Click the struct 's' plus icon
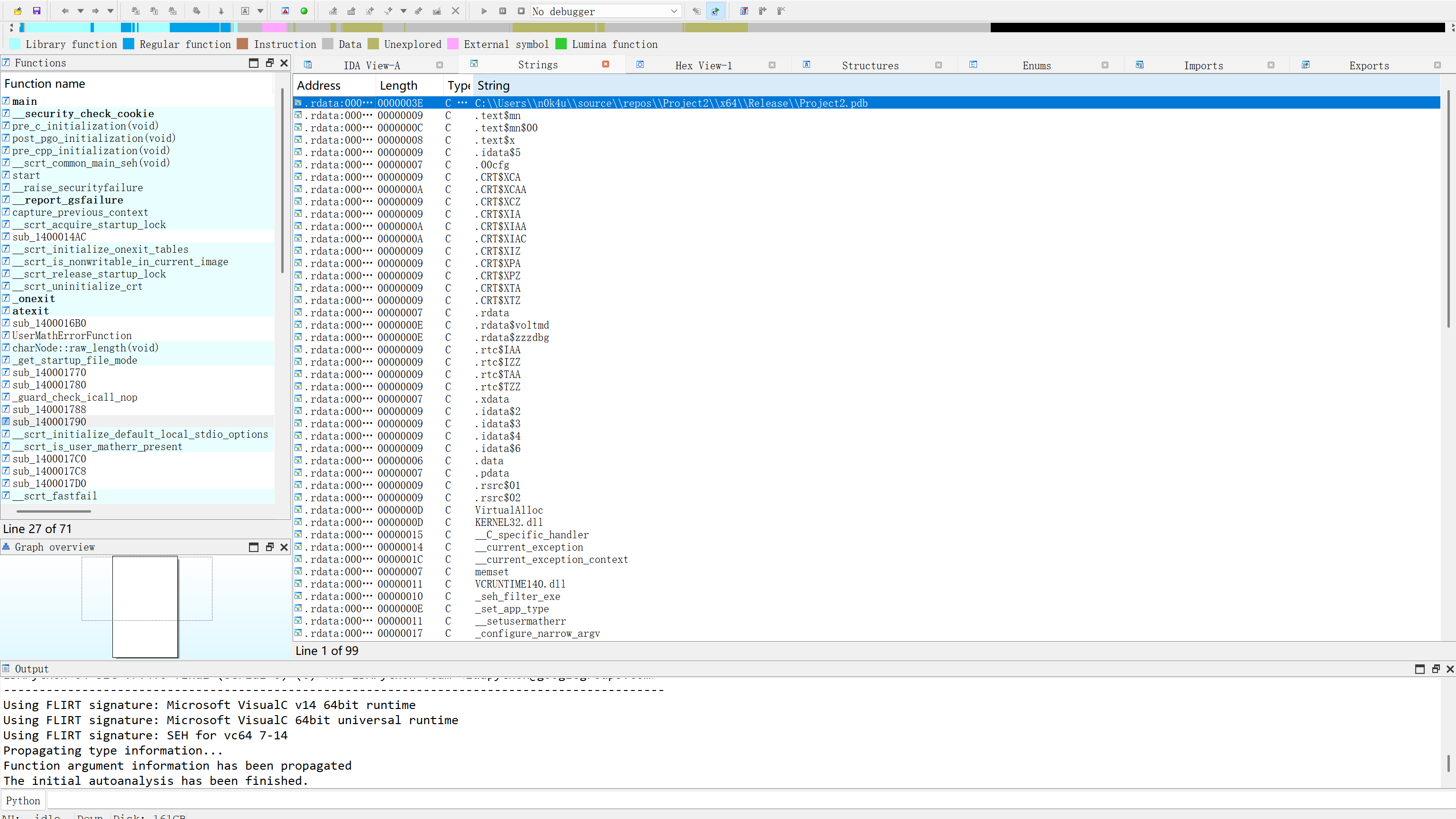1456x819 pixels. [388, 11]
